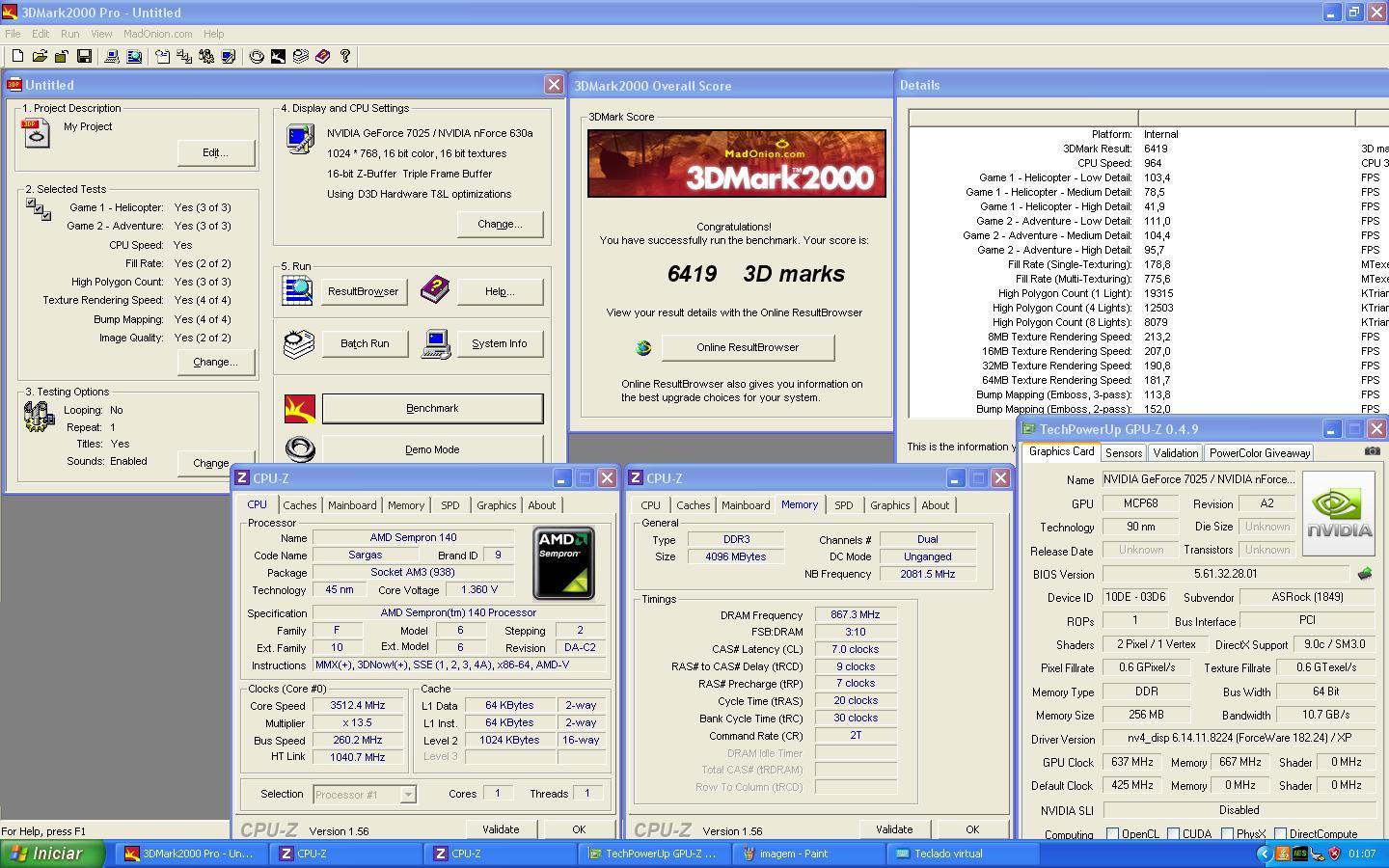Click the Java tray icon
This screenshot has width=1389, height=868.
1283,854
